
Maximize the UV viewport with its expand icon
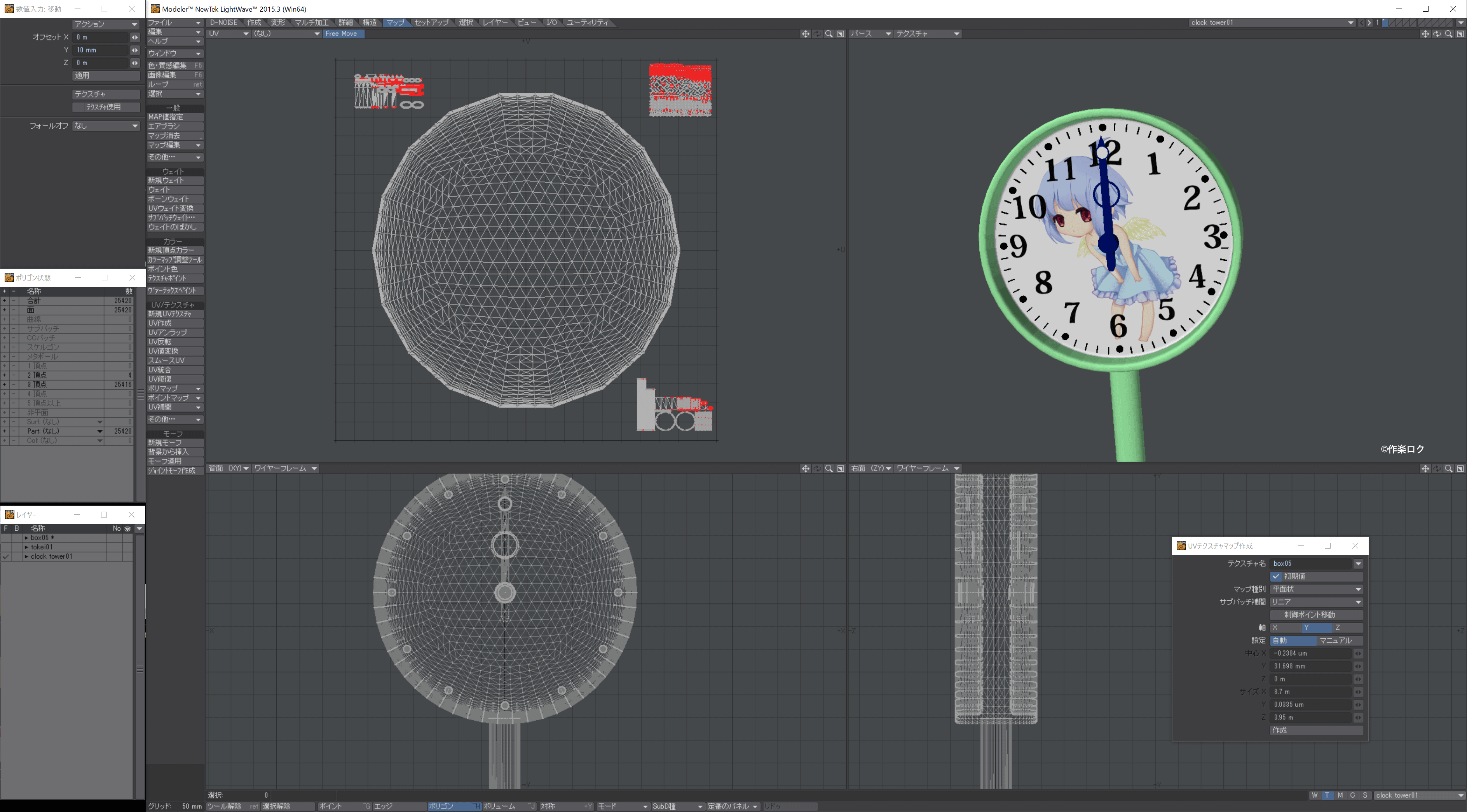(841, 34)
